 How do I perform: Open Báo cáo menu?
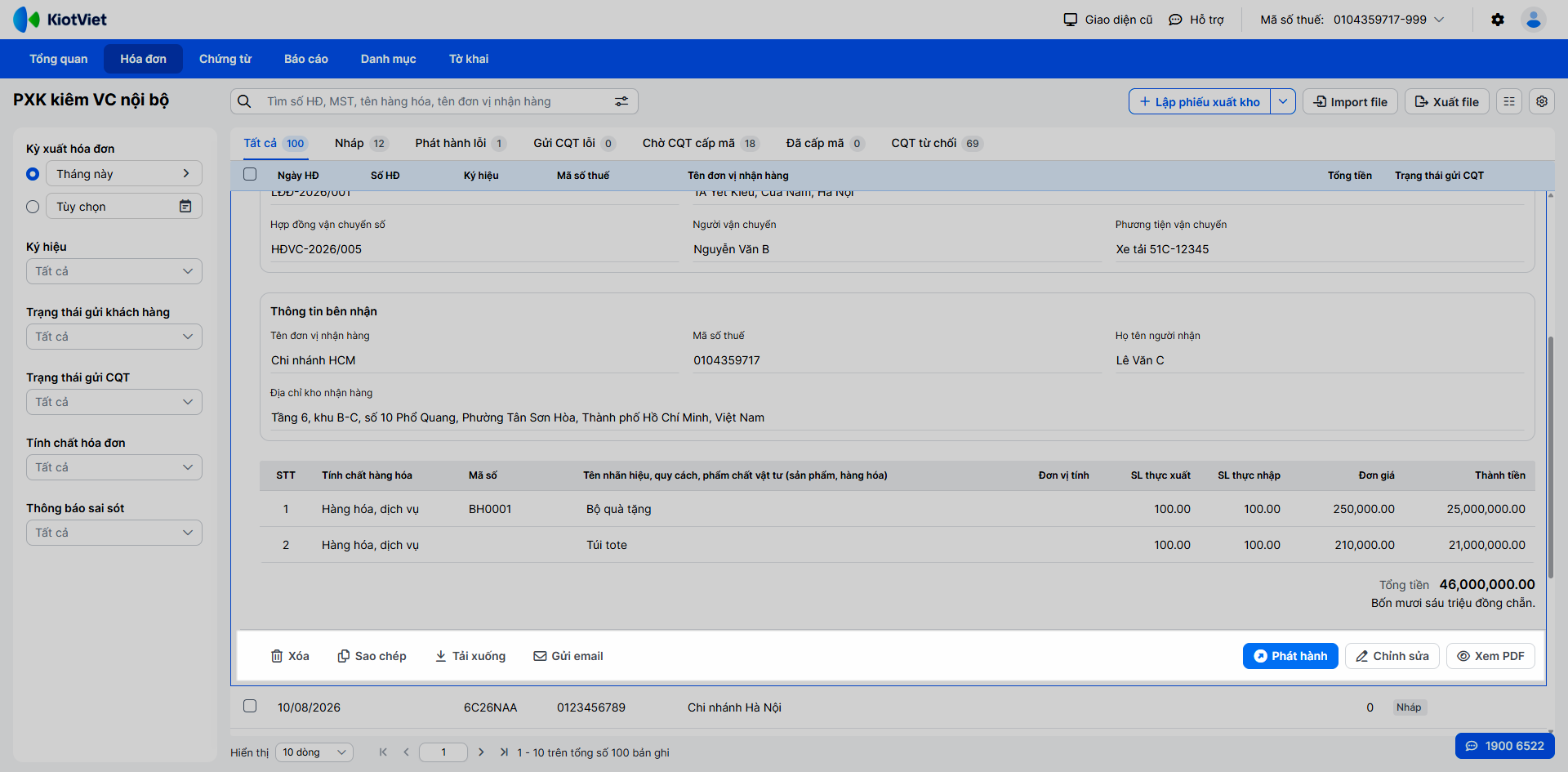pyautogui.click(x=306, y=59)
